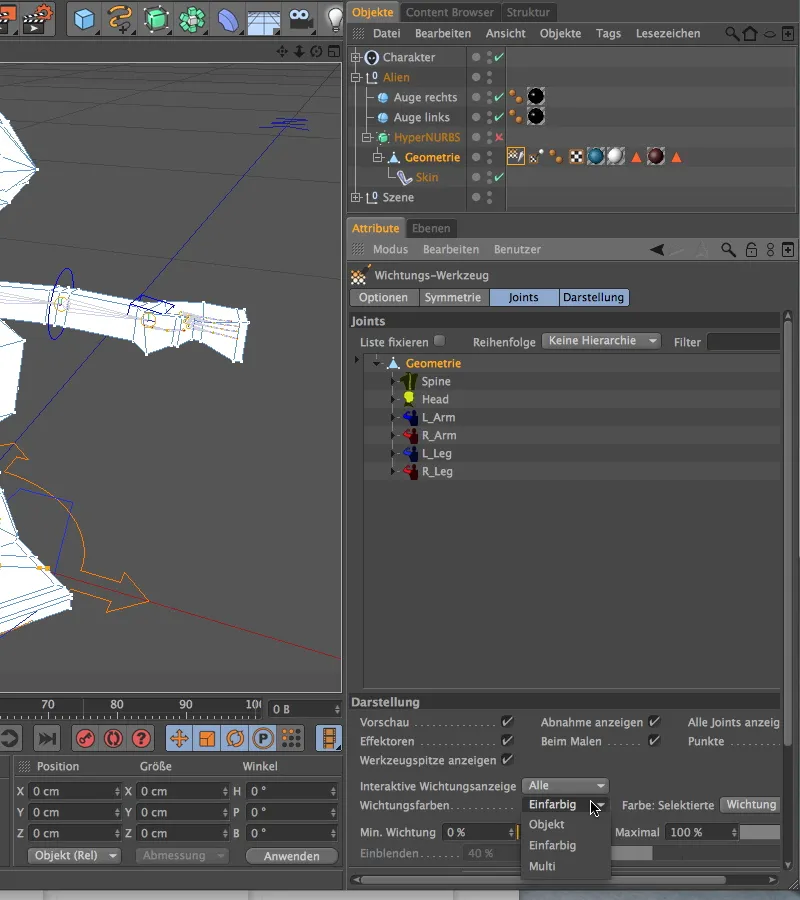Screen dimensions: 800x900
Task: Click the Object Manager search icon
Action: pyautogui.click(x=732, y=33)
